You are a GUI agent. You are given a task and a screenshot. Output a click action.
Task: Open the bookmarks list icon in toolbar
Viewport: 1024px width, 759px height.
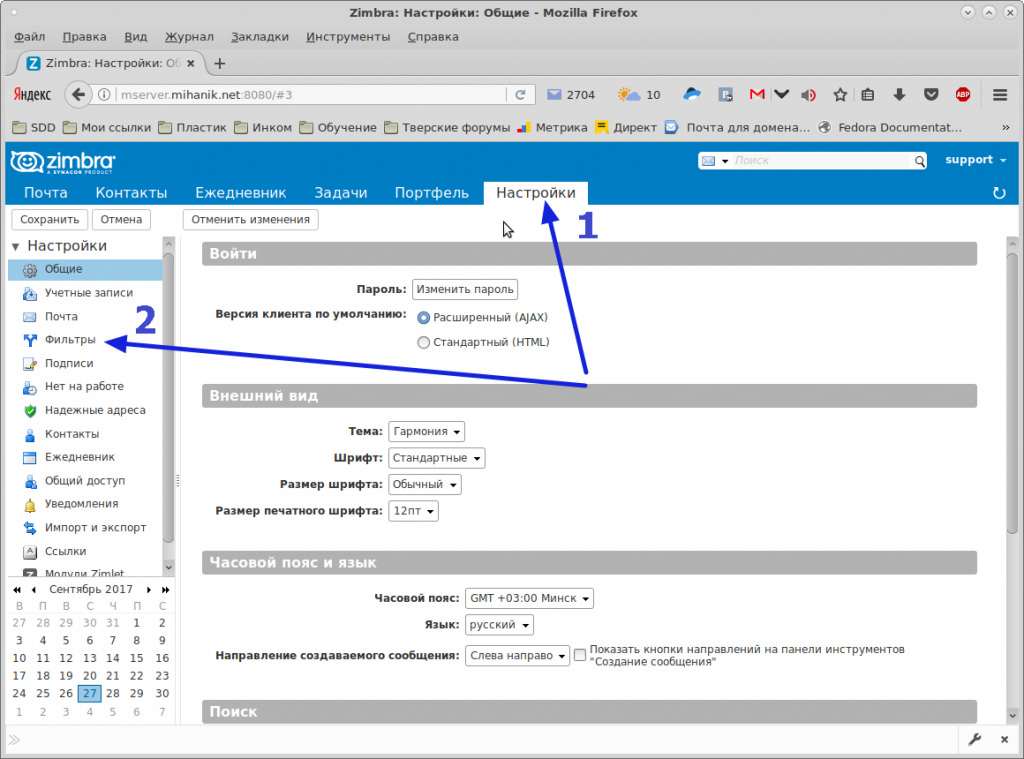867,95
